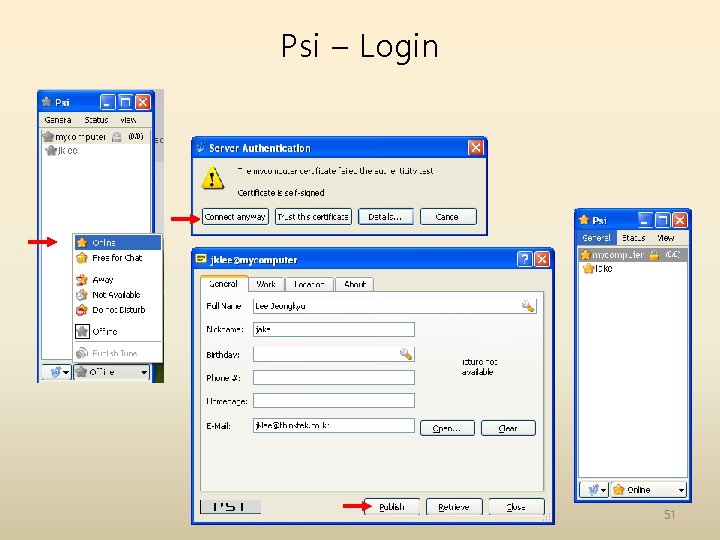Select jake contact in right Psi window
The width and height of the screenshot is (720, 540).
pos(598,269)
